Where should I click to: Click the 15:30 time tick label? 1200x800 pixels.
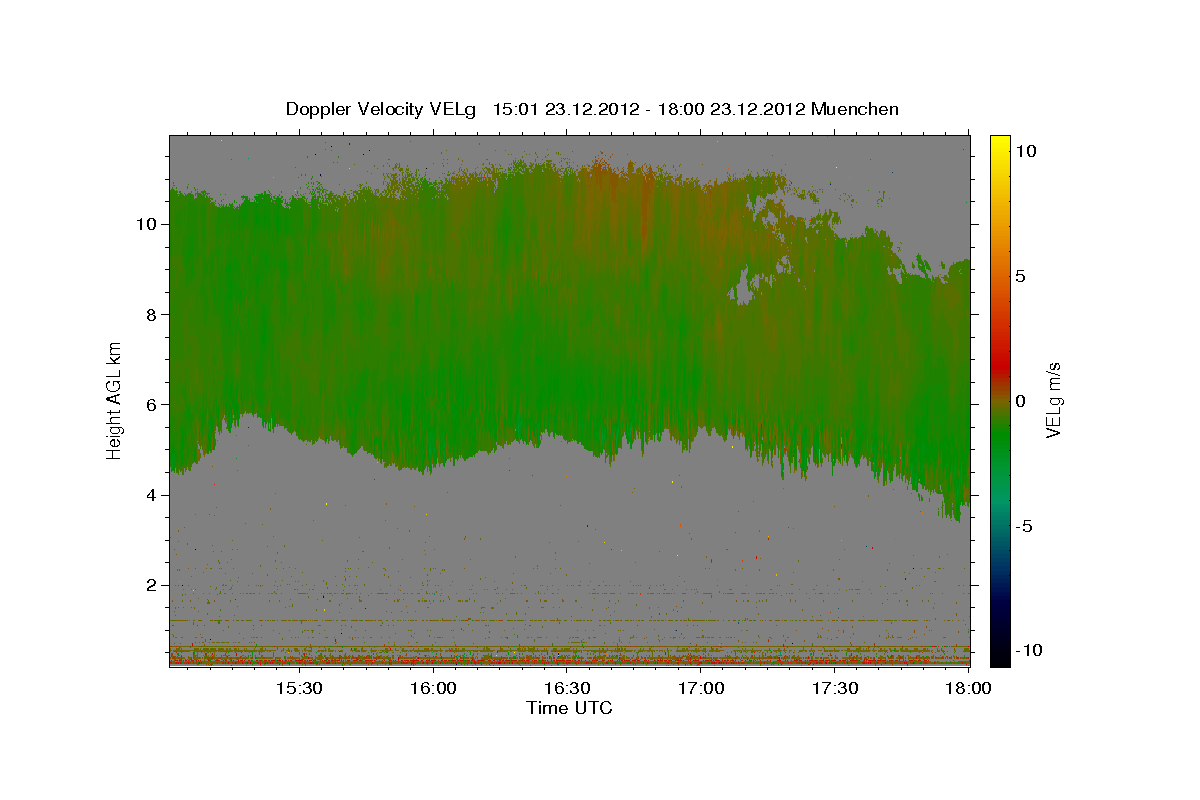pos(298,688)
